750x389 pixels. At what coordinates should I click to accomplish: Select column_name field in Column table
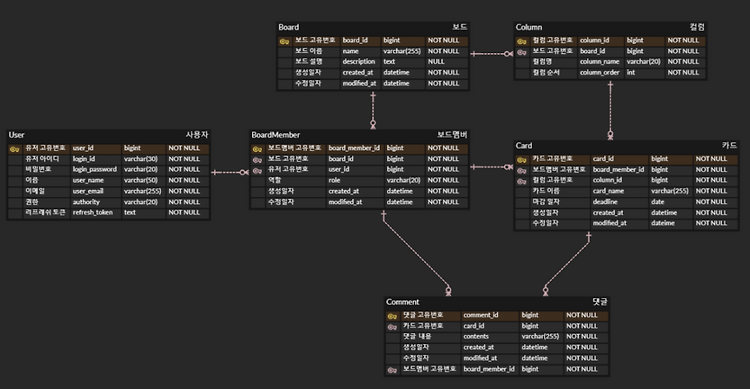[599, 62]
